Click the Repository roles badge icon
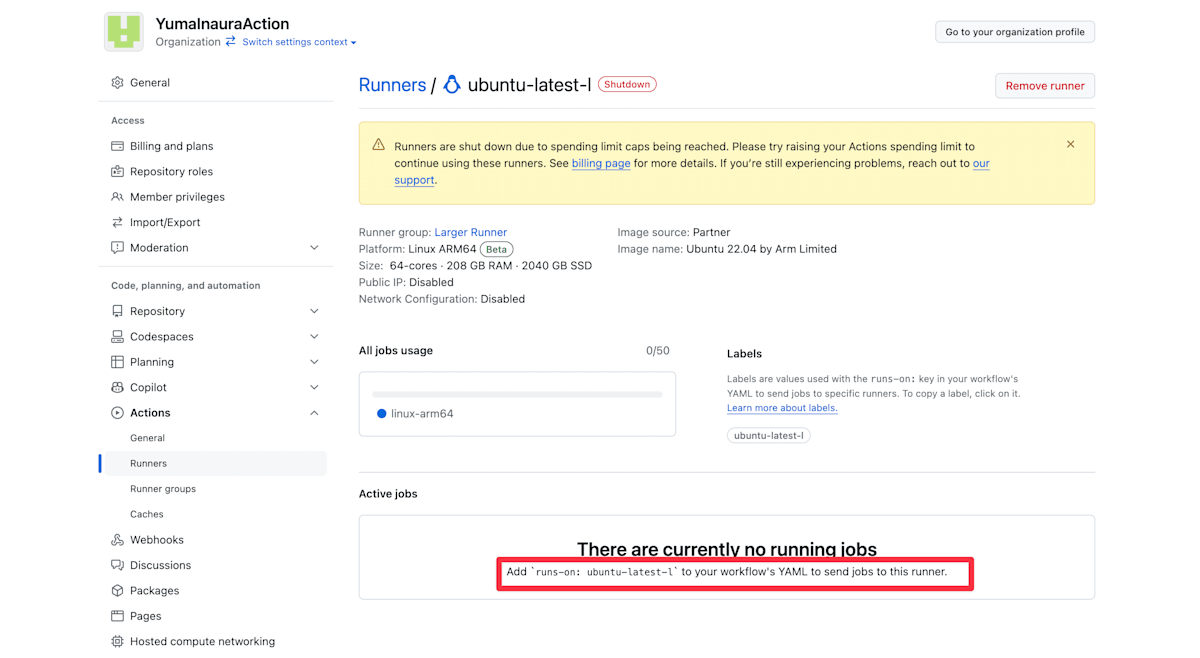 tap(117, 172)
